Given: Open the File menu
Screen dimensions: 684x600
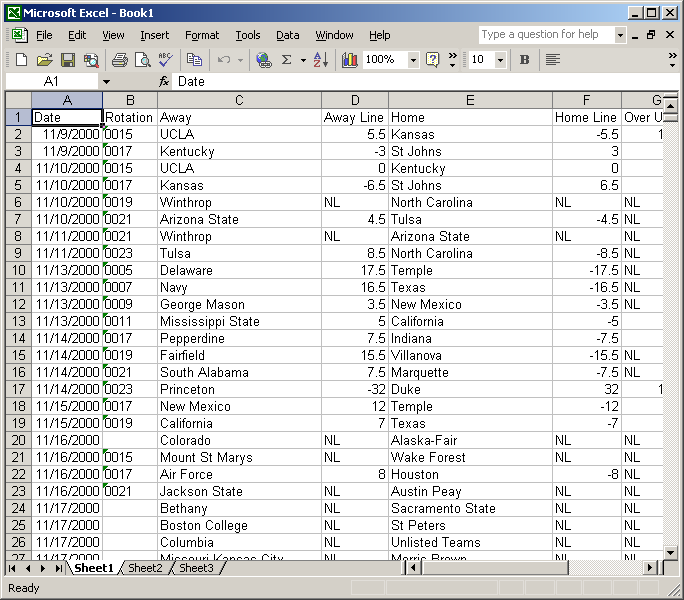Looking at the screenshot, I should [44, 35].
